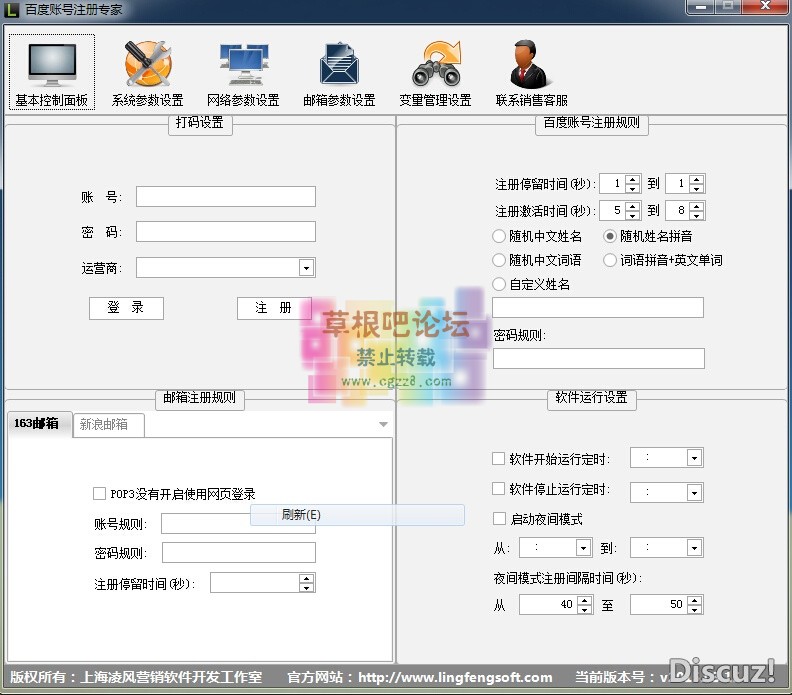792x695 pixels.
Task: Open 系统参数设置 tools icon
Action: tap(147, 72)
